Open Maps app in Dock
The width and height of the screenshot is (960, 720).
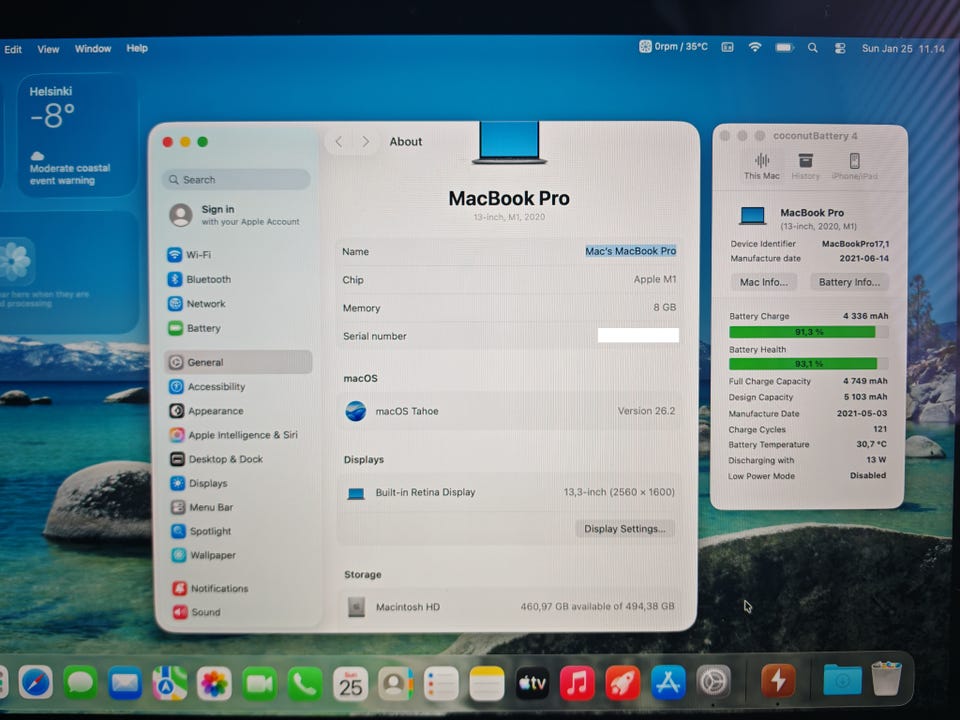[170, 683]
